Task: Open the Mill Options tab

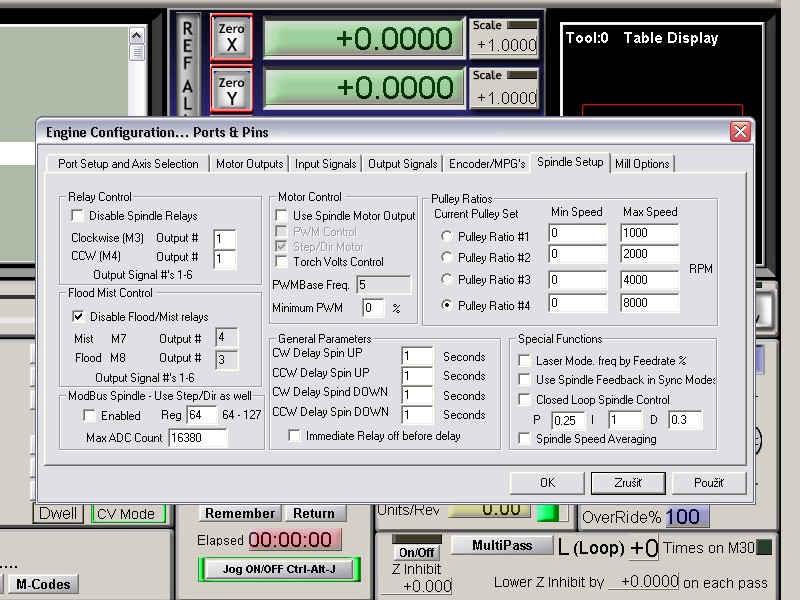Action: point(642,164)
